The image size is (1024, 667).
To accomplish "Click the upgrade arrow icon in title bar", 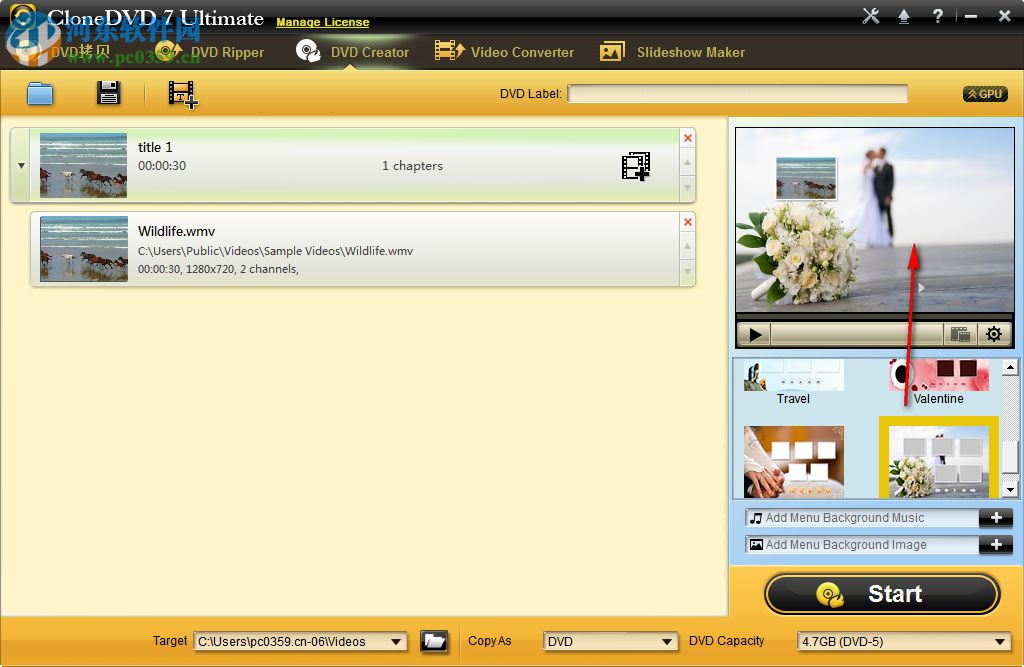I will click(904, 16).
